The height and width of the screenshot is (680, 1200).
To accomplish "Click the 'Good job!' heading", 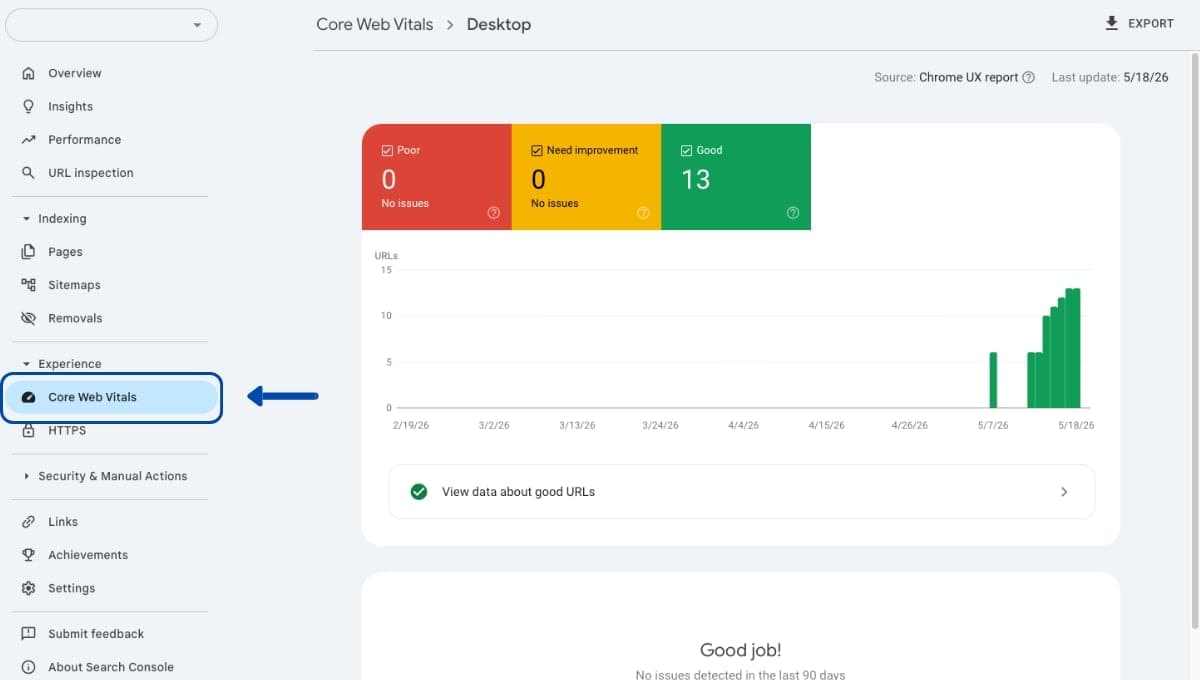I will click(741, 650).
